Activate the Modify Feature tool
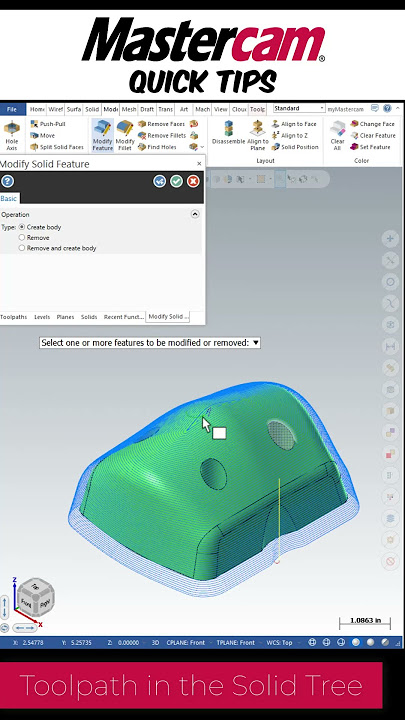The height and width of the screenshot is (720, 405). (x=102, y=135)
